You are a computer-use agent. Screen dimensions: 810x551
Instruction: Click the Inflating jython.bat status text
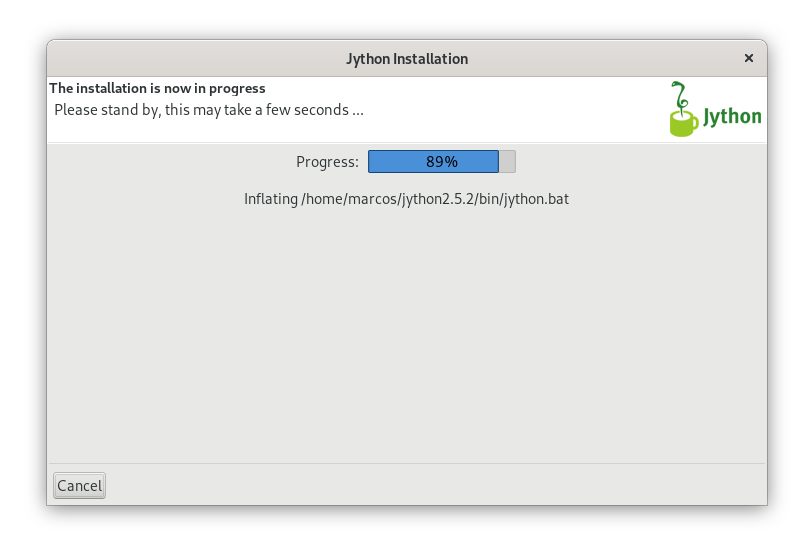click(407, 199)
